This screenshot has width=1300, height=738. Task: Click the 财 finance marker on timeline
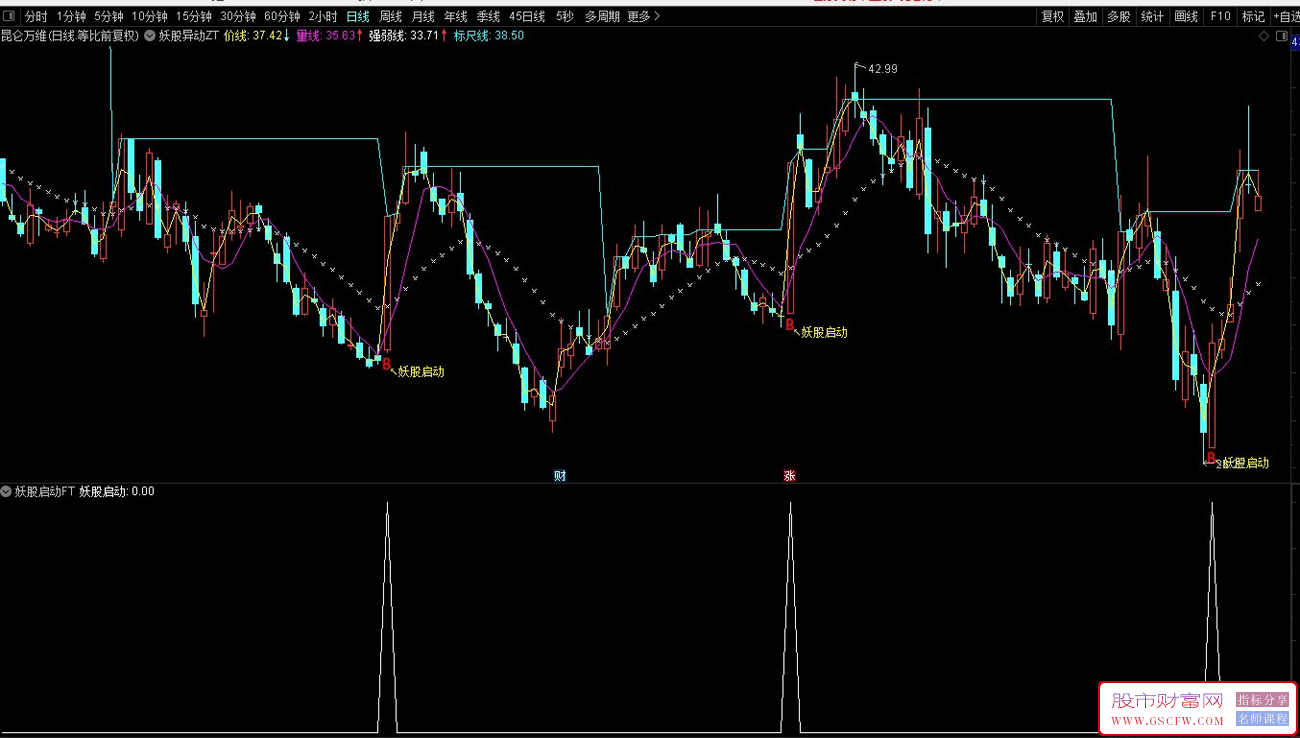coord(560,476)
